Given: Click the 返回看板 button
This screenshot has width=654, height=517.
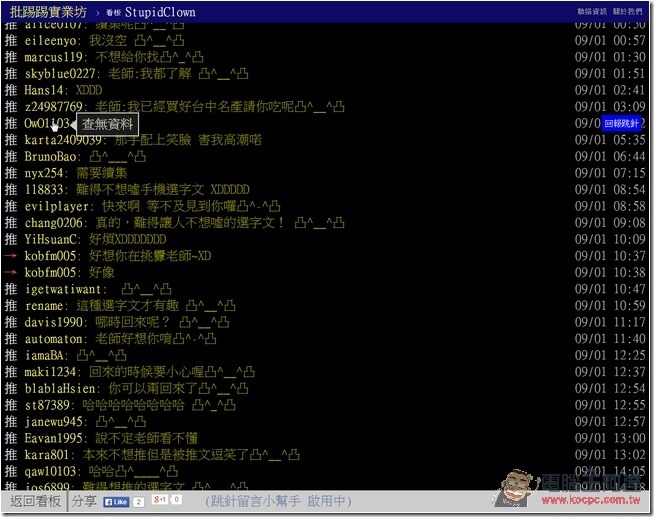Looking at the screenshot, I should (35, 501).
